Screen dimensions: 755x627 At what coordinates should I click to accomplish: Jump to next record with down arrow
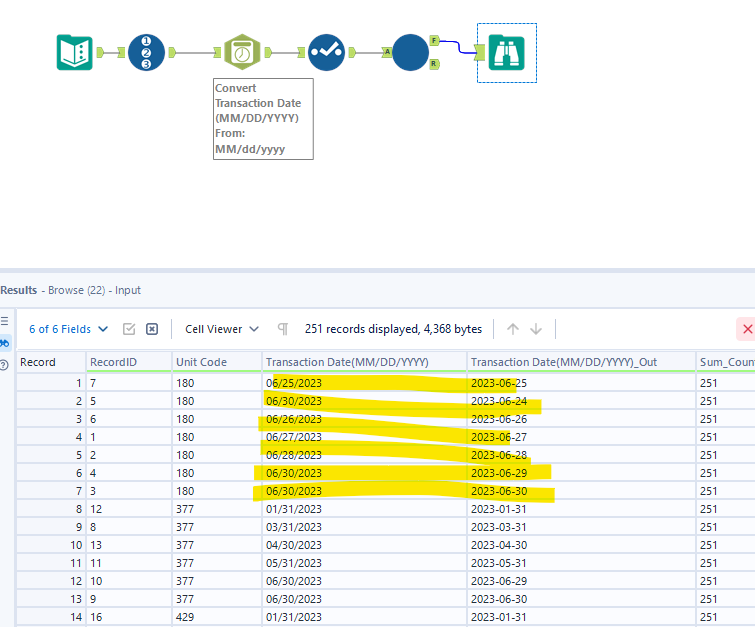pyautogui.click(x=536, y=329)
